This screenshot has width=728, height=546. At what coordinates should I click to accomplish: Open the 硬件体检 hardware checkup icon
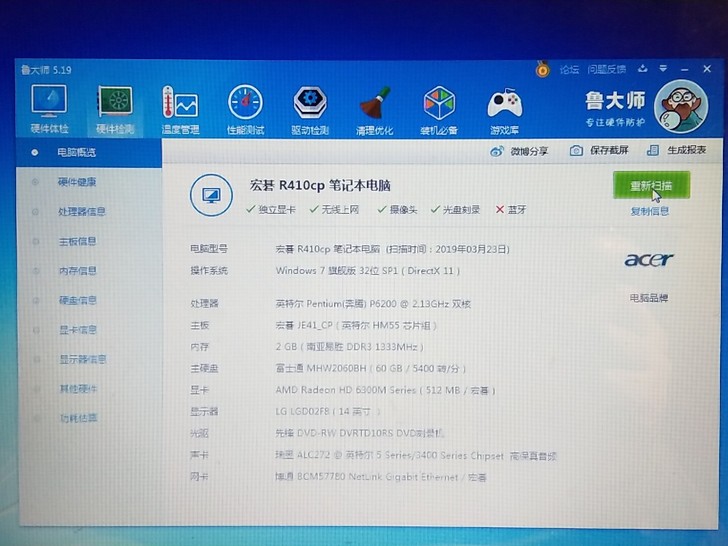[x=49, y=109]
